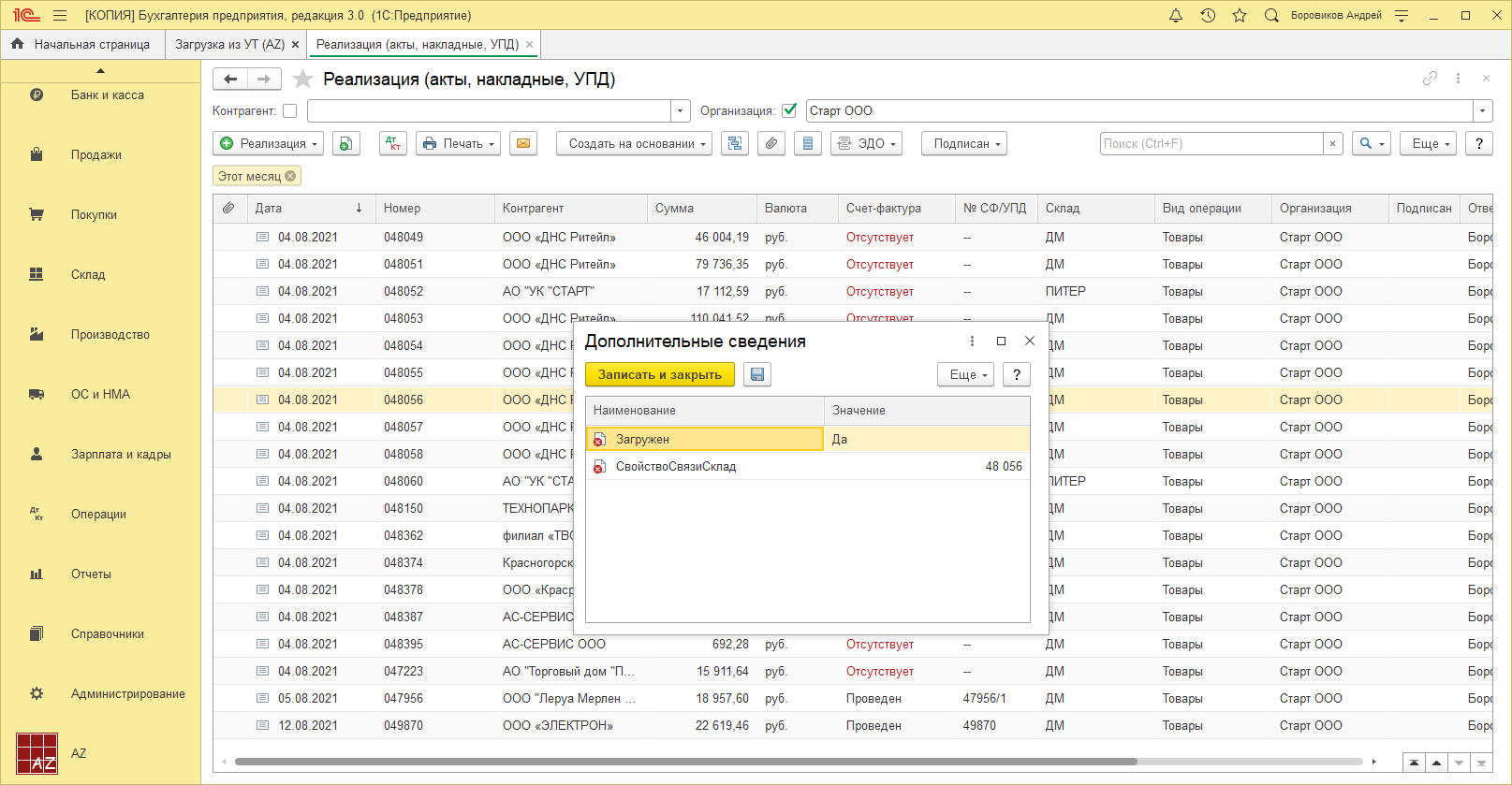
Task: Open the ЭДО dropdown menu
Action: [x=866, y=143]
